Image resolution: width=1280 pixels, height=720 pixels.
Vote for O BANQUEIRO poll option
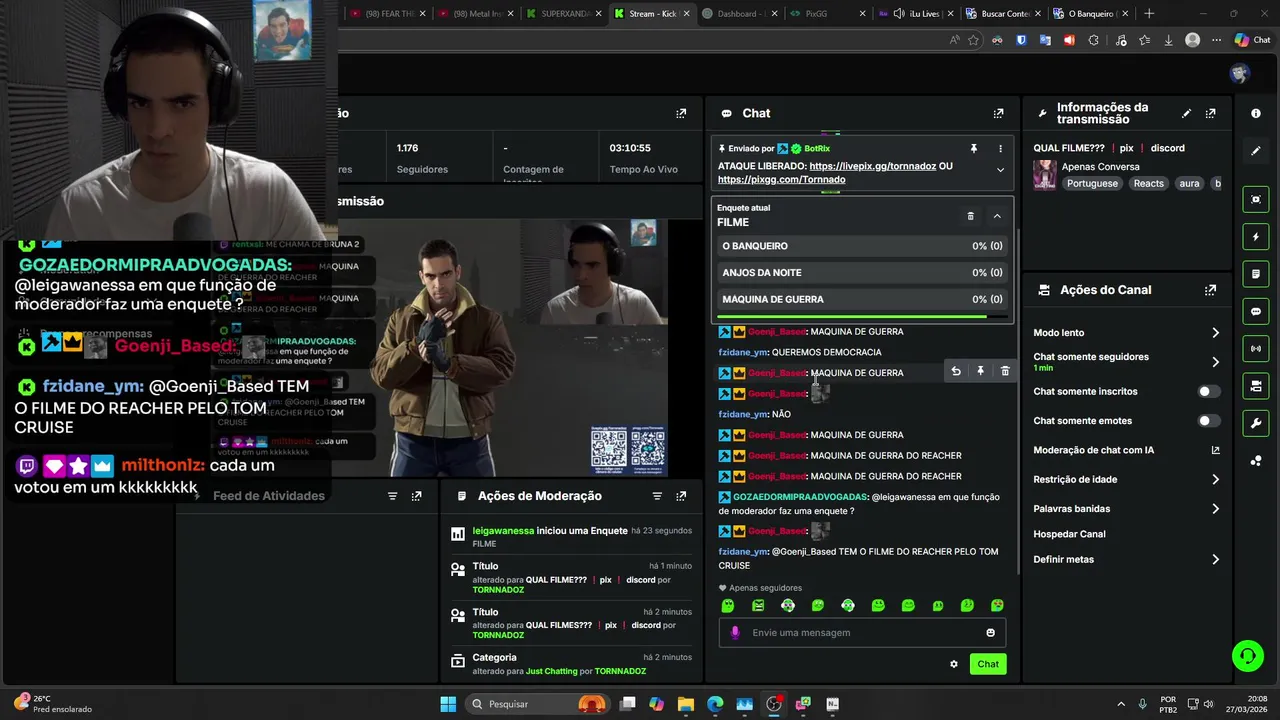point(862,246)
